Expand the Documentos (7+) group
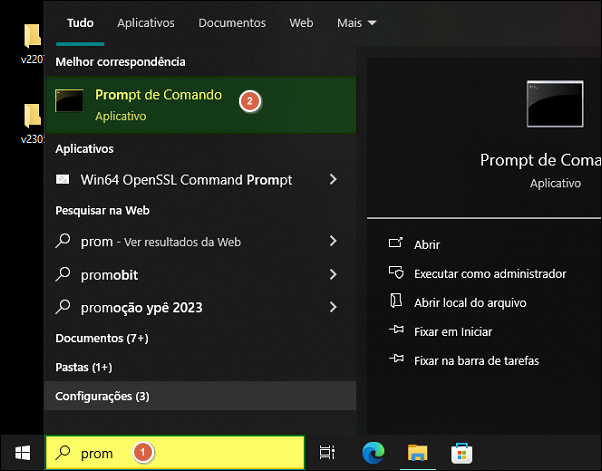 pyautogui.click(x=102, y=338)
